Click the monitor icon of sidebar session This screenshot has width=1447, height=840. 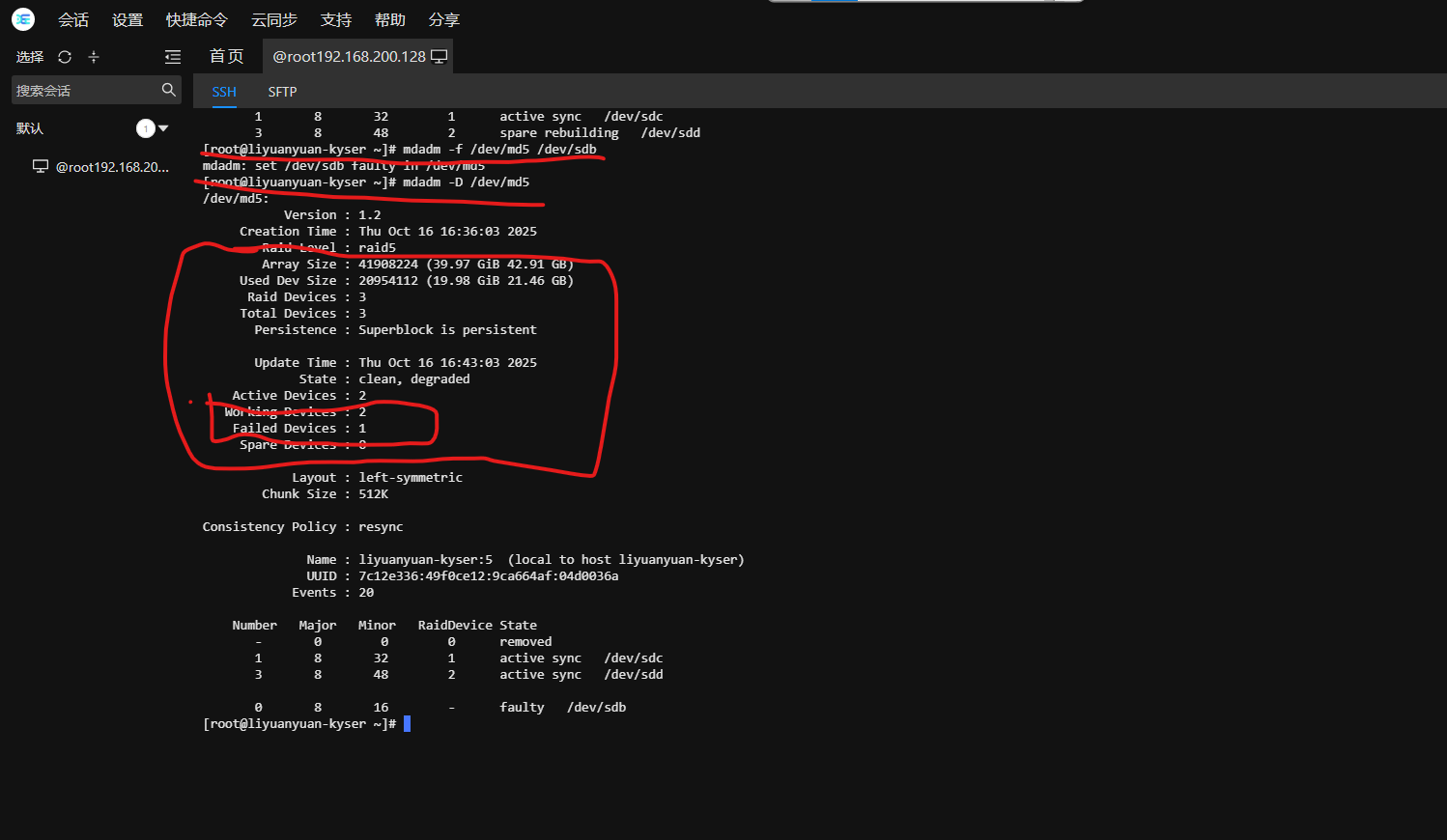coord(41,166)
